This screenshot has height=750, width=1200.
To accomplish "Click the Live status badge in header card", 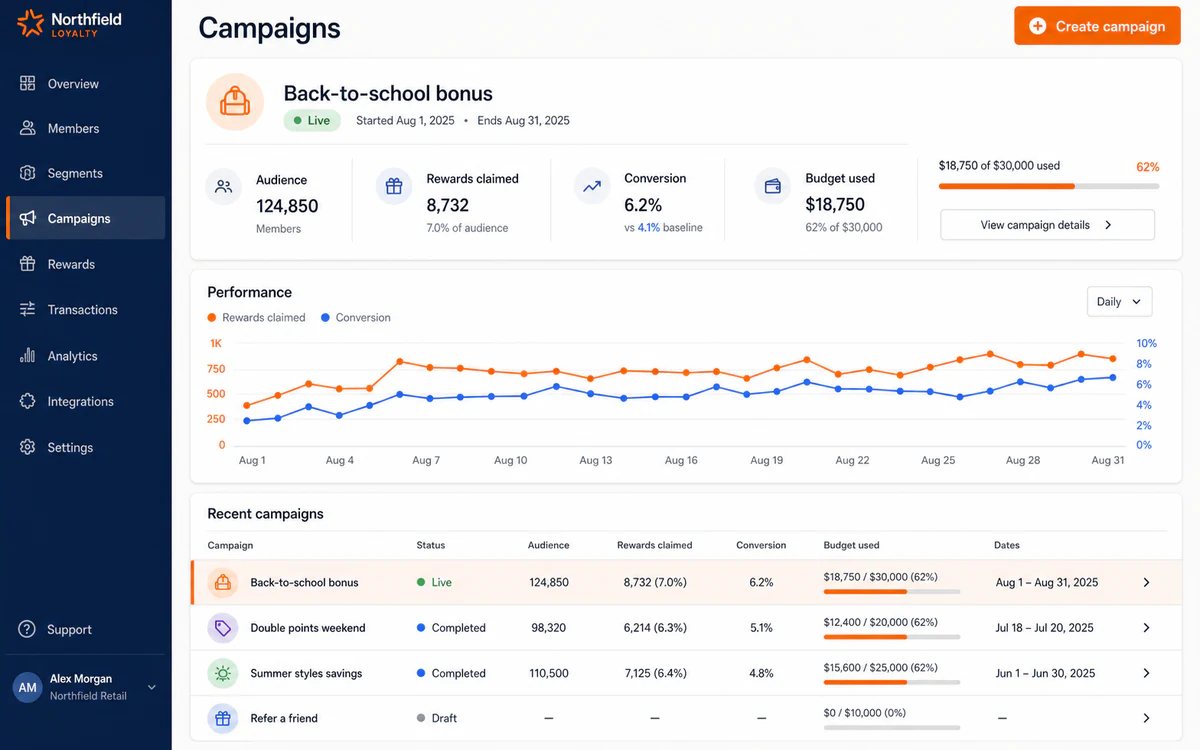I will 312,120.
